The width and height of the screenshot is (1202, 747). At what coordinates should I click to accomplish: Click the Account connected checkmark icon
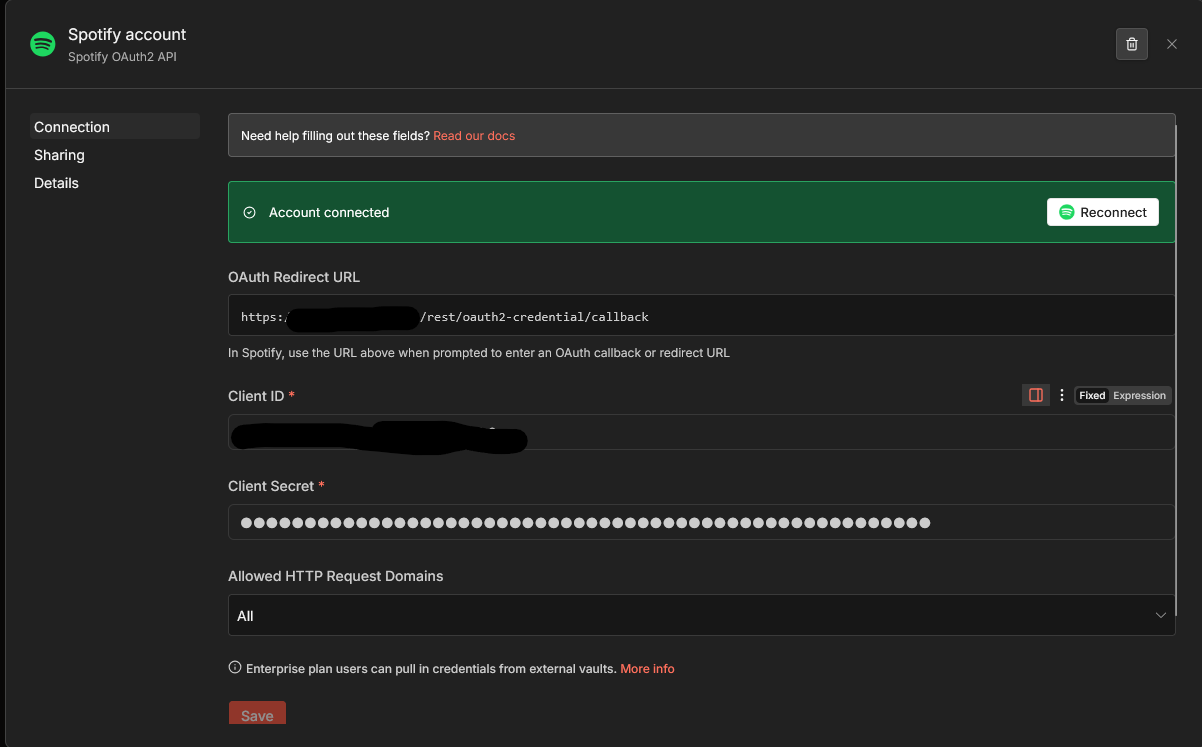pos(250,212)
